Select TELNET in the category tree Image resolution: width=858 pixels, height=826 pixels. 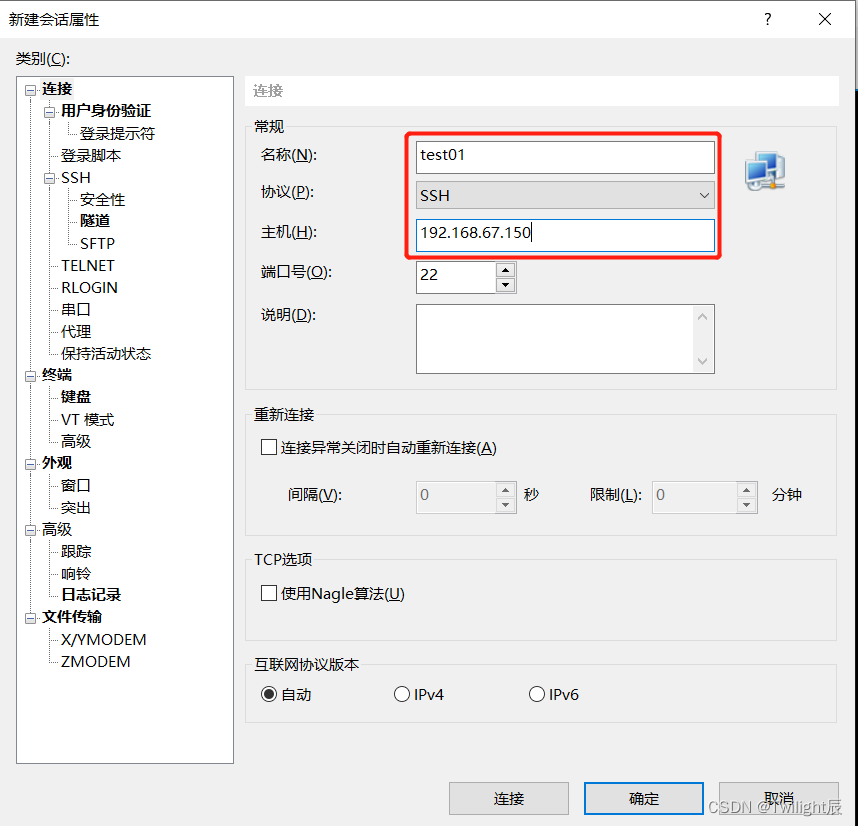click(x=88, y=266)
